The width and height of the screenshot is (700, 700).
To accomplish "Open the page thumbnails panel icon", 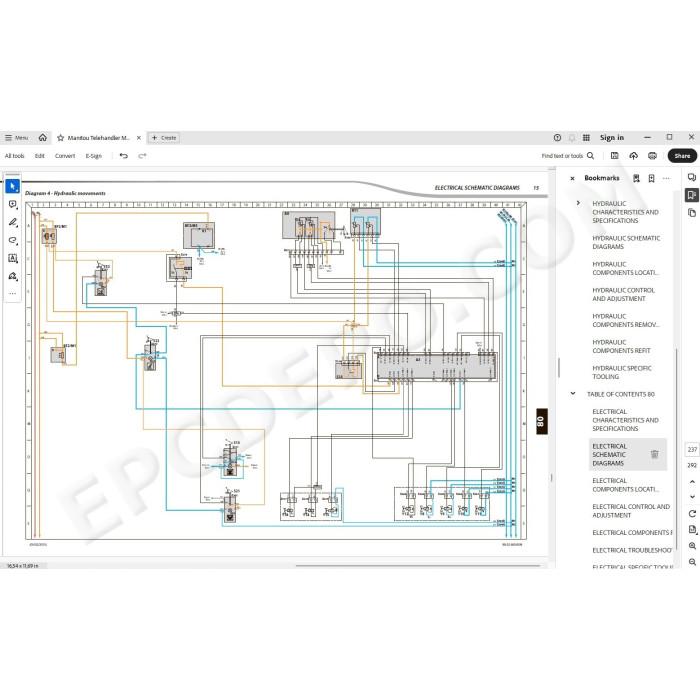I will pos(692,213).
